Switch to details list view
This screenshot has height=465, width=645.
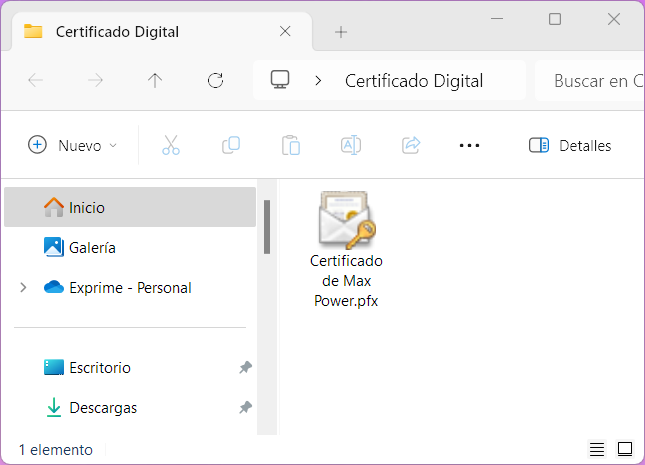click(x=597, y=449)
